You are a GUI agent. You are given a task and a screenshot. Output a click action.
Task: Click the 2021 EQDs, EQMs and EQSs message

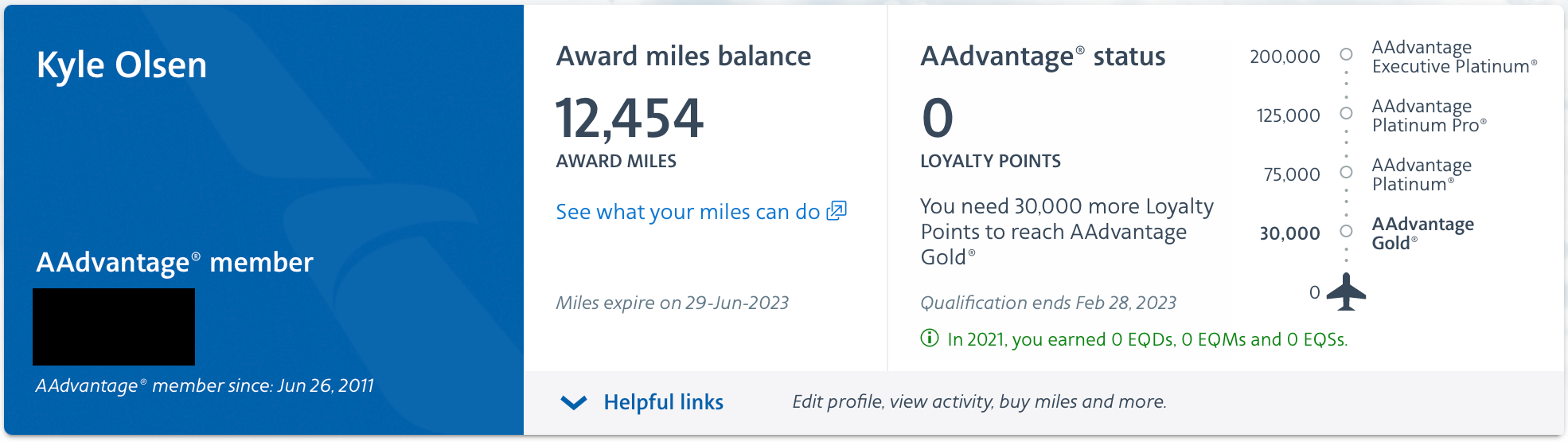(1148, 339)
